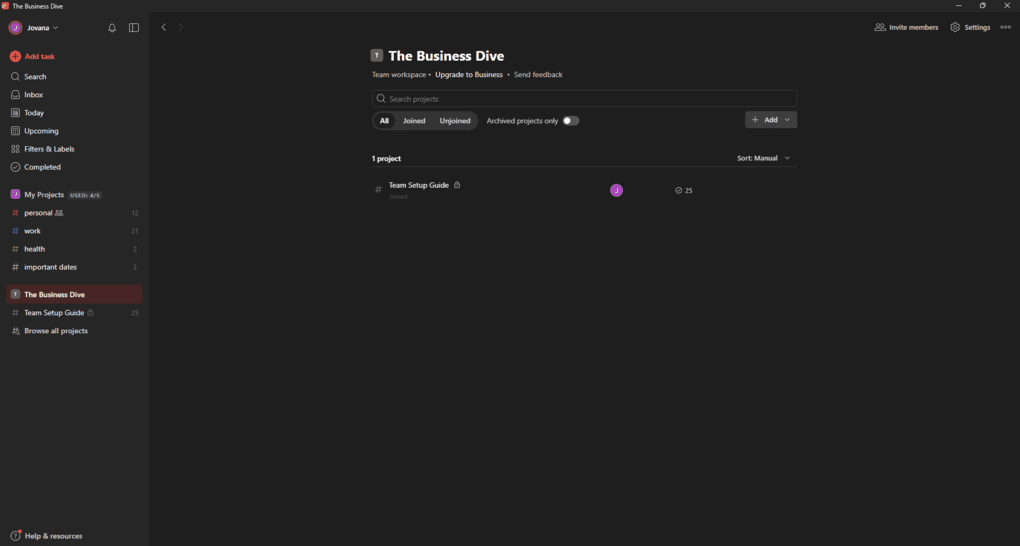Select the All projects filter tab

[x=384, y=121]
